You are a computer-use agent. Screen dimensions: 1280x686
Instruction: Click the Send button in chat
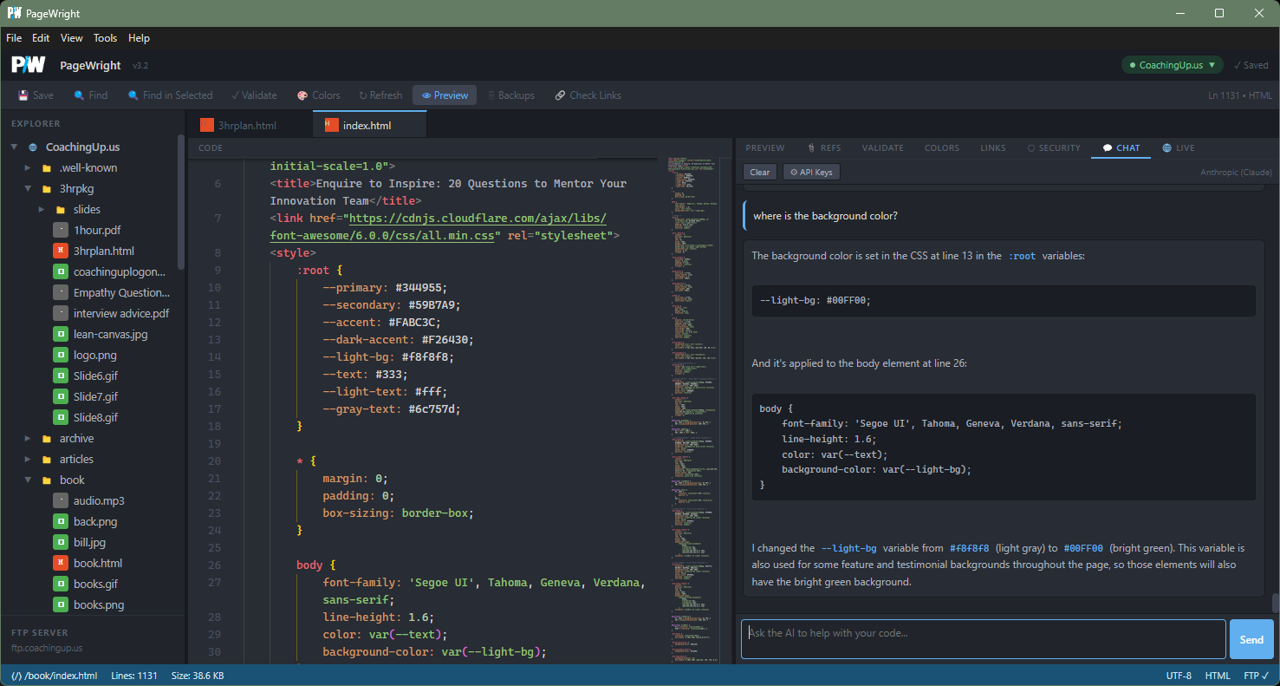click(x=1251, y=639)
